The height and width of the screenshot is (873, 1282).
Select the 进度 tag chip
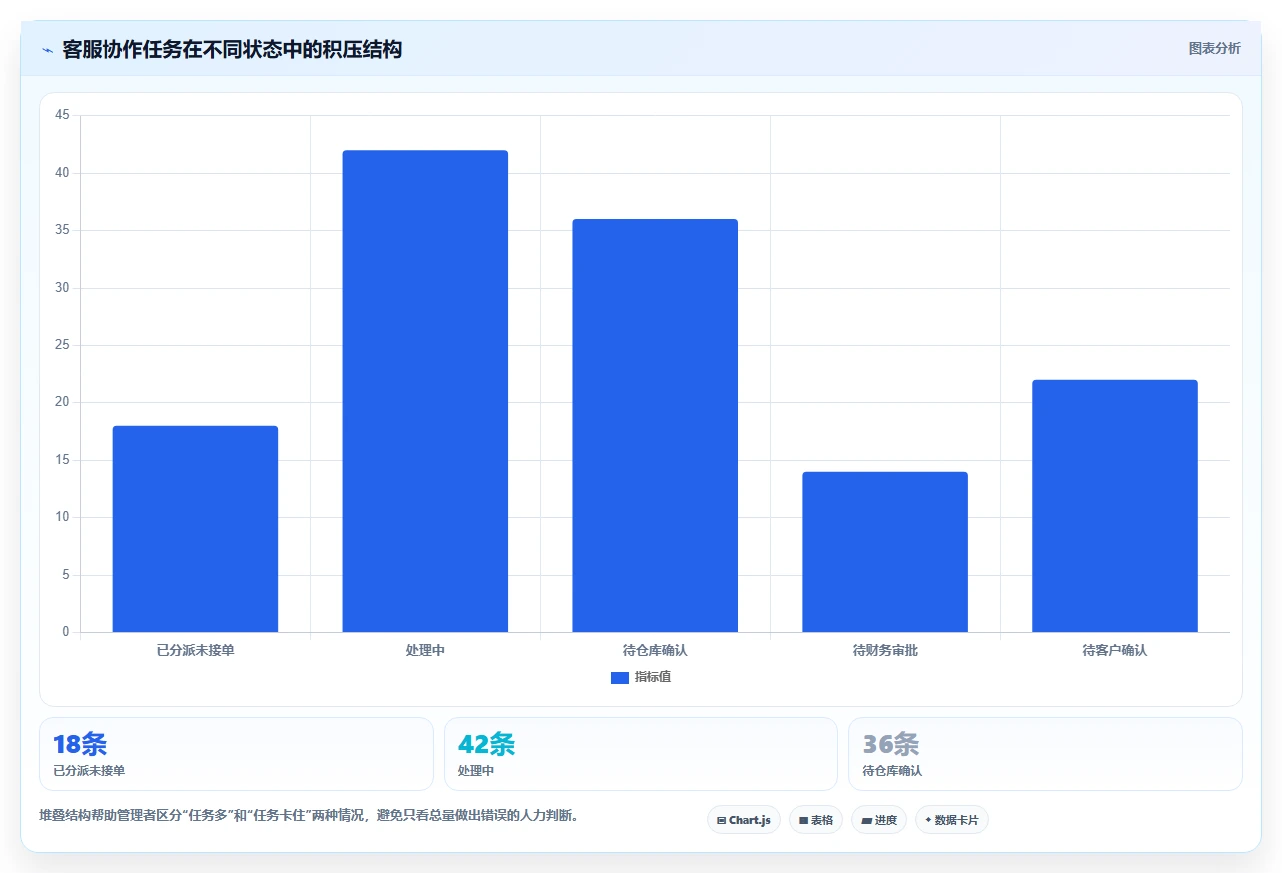pyautogui.click(x=879, y=820)
